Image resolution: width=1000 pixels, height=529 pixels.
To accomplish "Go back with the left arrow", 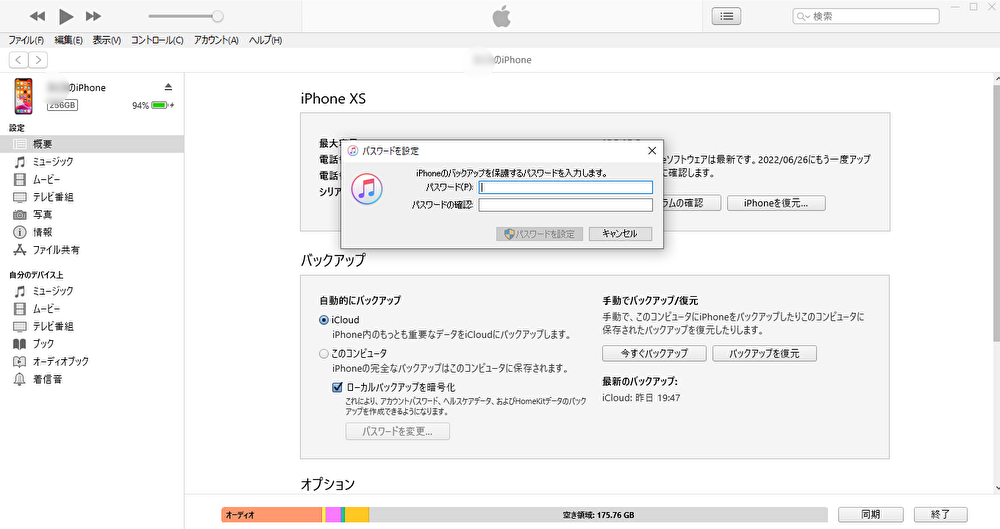I will pos(18,60).
